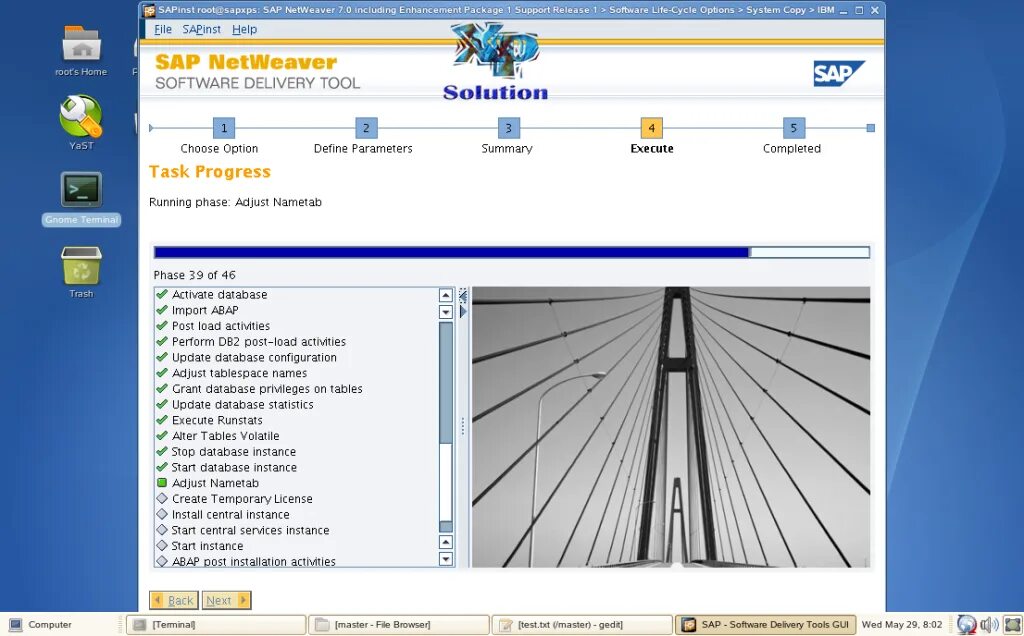Select the 'Install central instance' phase text
Viewport: 1024px width, 636px height.
pyautogui.click(x=231, y=515)
